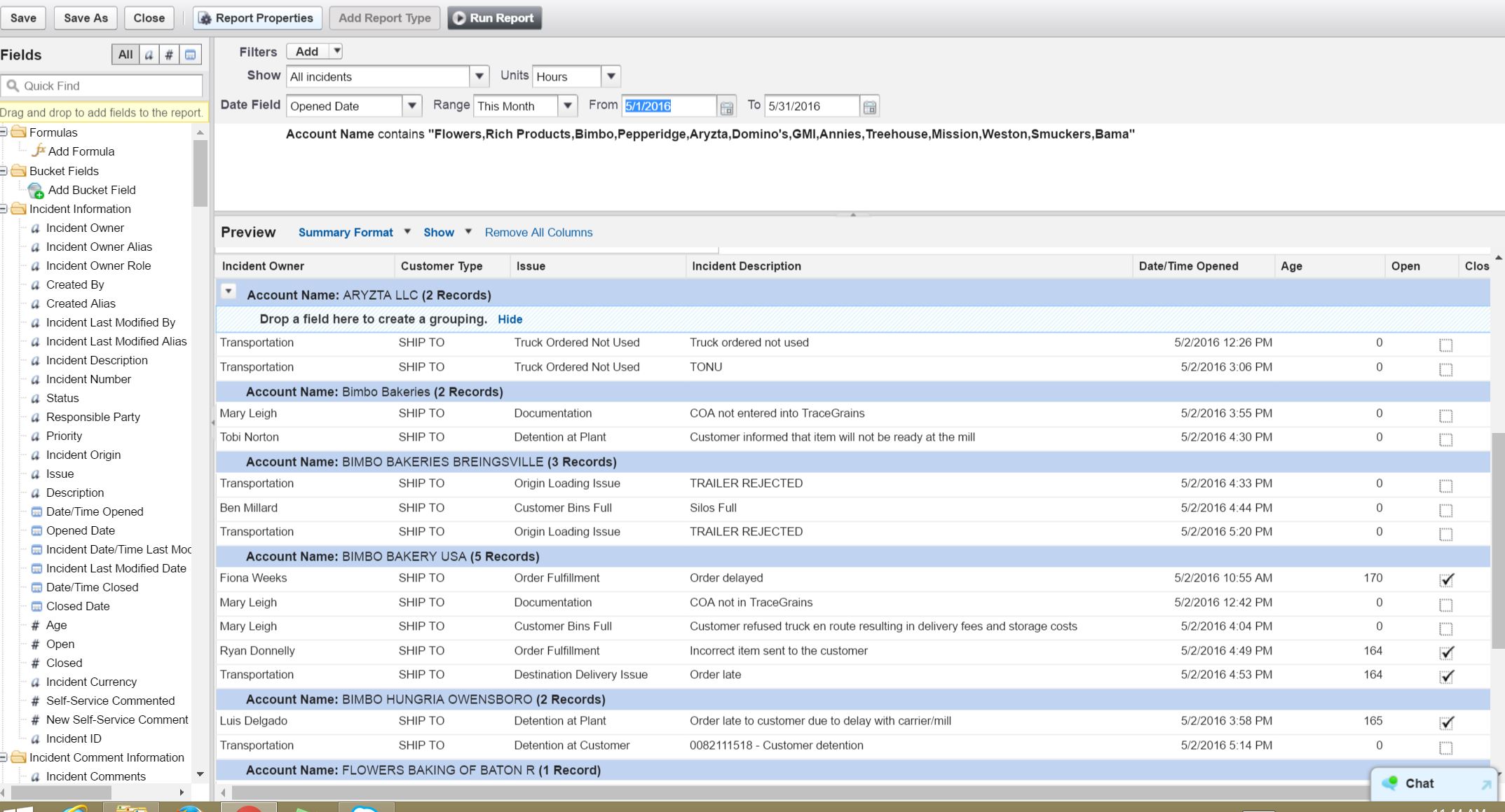The width and height of the screenshot is (1505, 812).
Task: Collapse the Incident Information folder
Action: click(4, 209)
